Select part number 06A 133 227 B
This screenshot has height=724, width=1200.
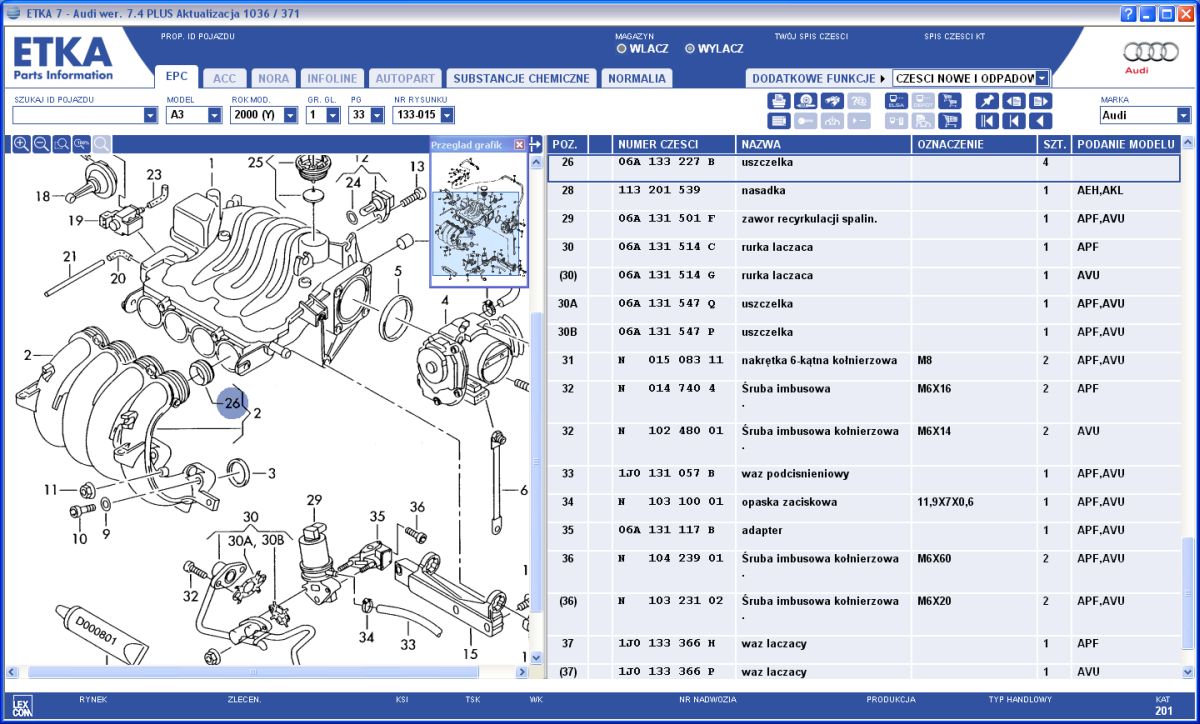(x=667, y=162)
